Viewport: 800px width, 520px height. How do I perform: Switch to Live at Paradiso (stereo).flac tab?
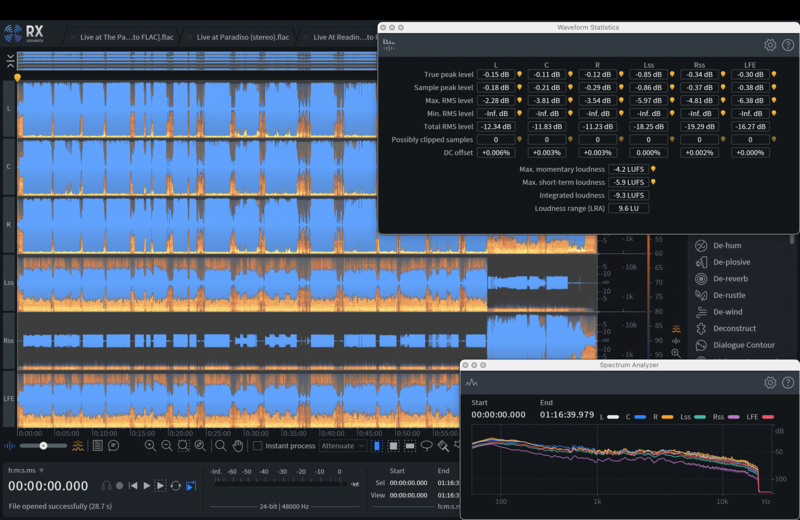242,37
